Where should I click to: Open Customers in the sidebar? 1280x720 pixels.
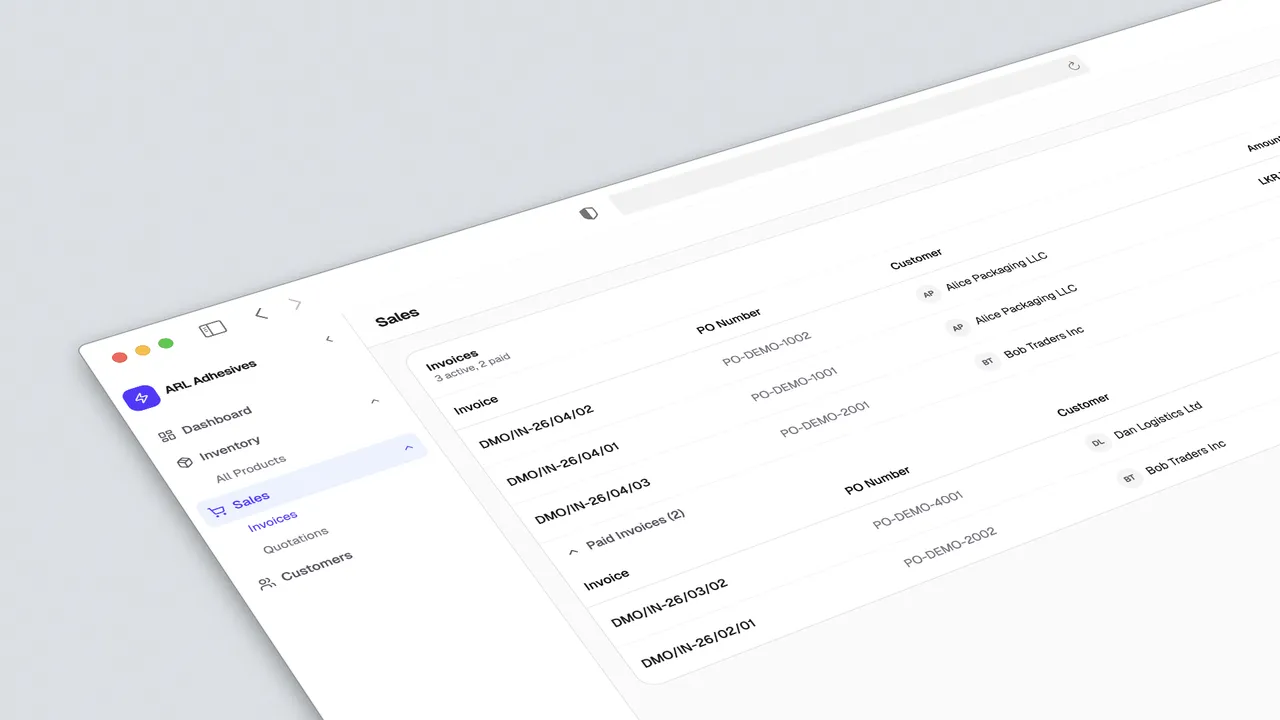(317, 566)
